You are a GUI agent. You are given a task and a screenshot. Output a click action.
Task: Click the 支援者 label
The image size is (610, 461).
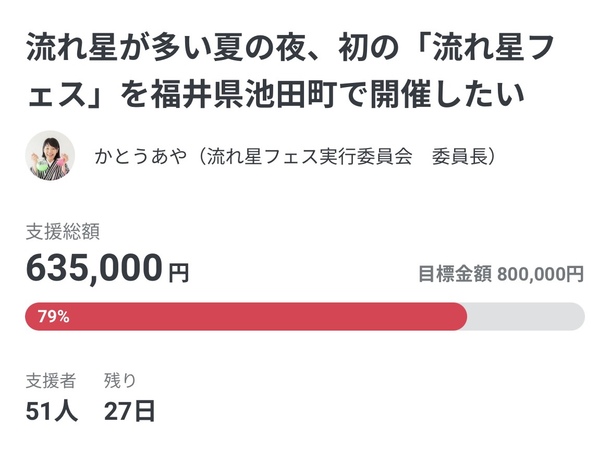coord(50,381)
